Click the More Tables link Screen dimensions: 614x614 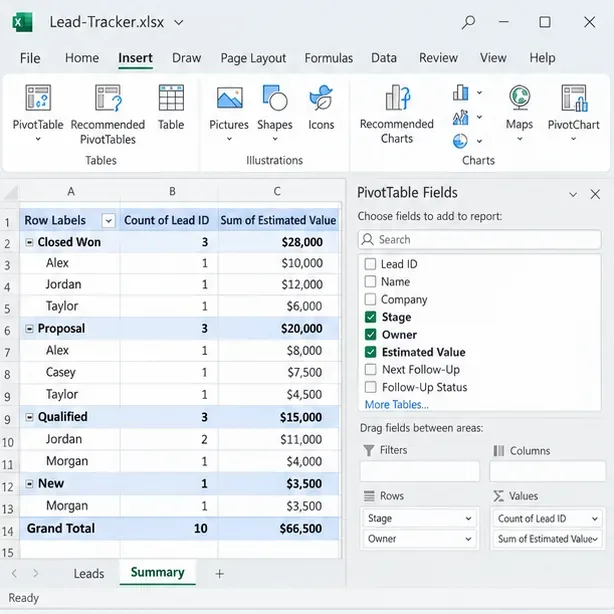click(397, 405)
